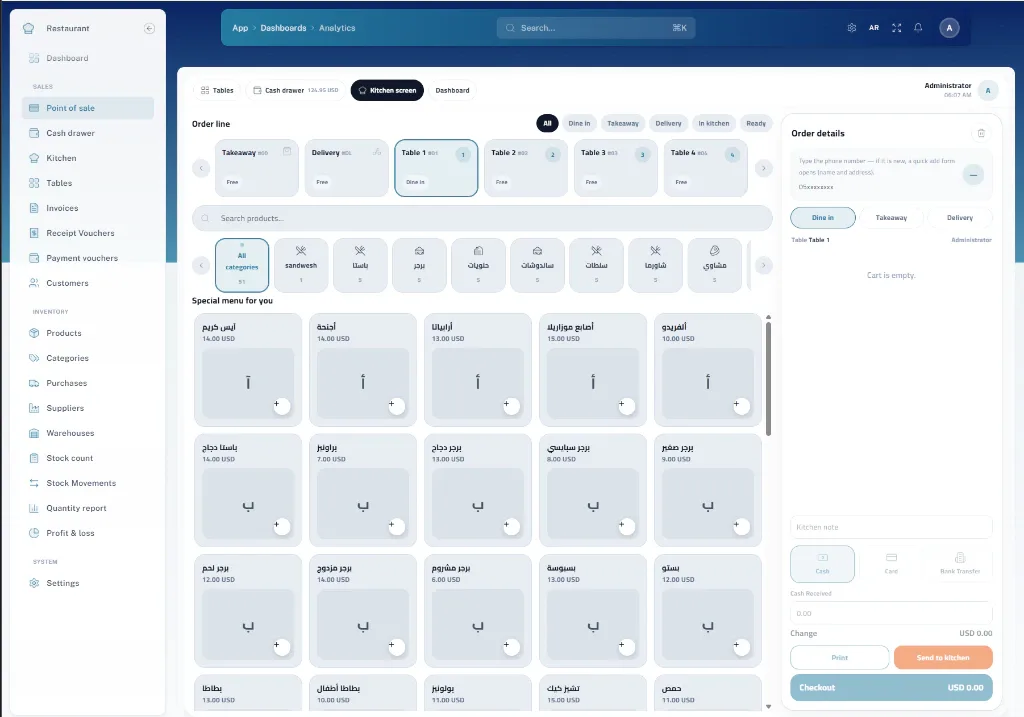This screenshot has width=1024, height=717.
Task: Open Settings in the sidebar
Action: coord(88,583)
